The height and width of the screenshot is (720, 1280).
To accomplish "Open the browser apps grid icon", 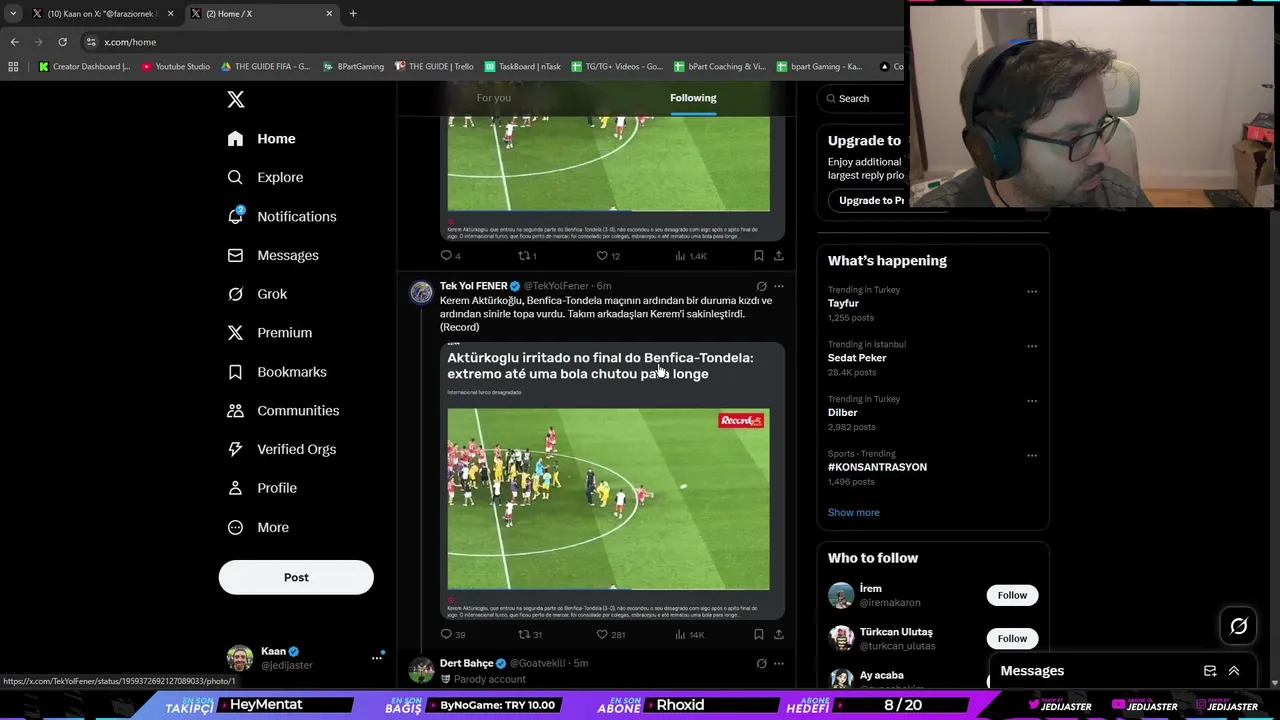I will [13, 67].
